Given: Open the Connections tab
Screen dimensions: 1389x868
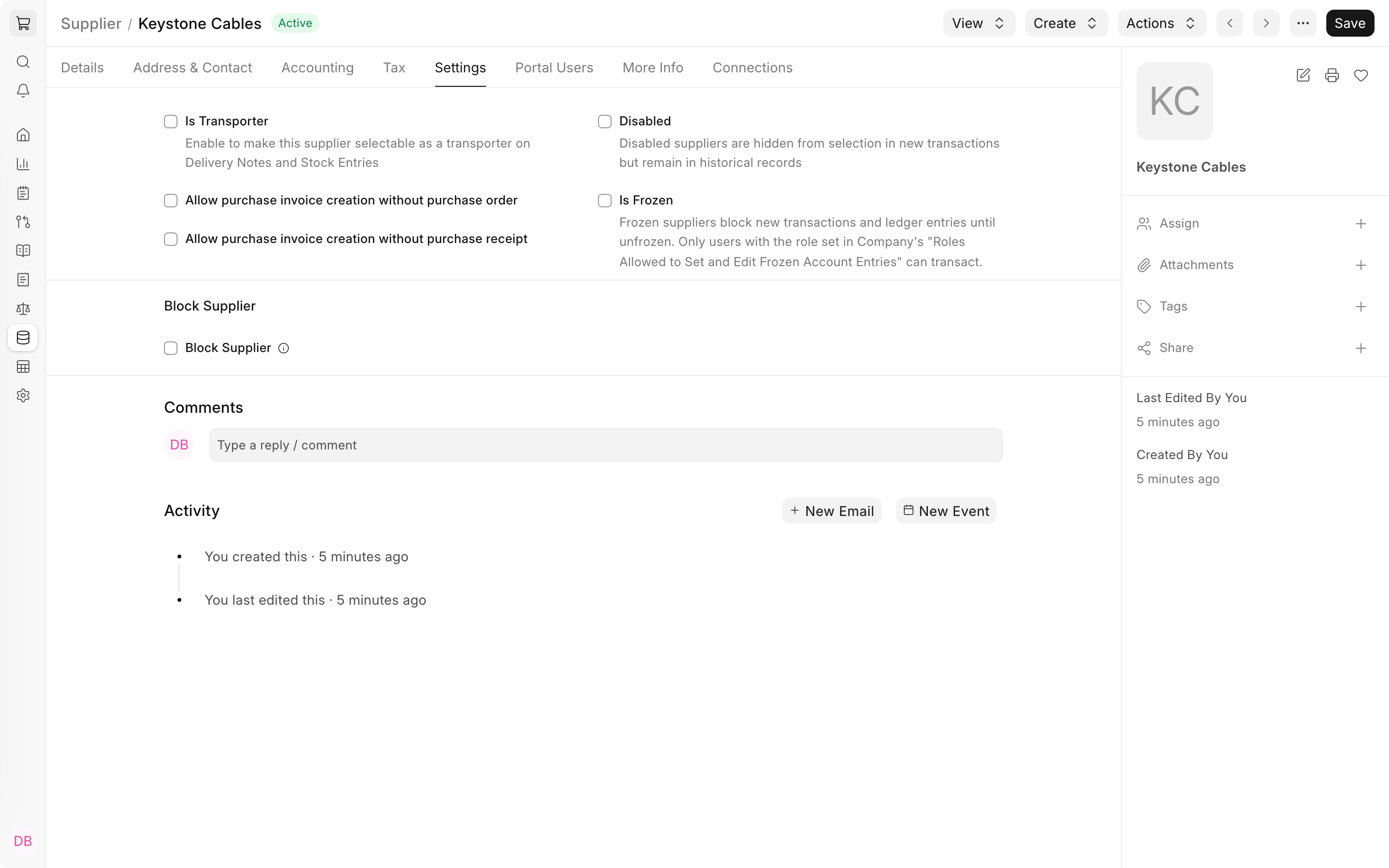Looking at the screenshot, I should coord(752,68).
